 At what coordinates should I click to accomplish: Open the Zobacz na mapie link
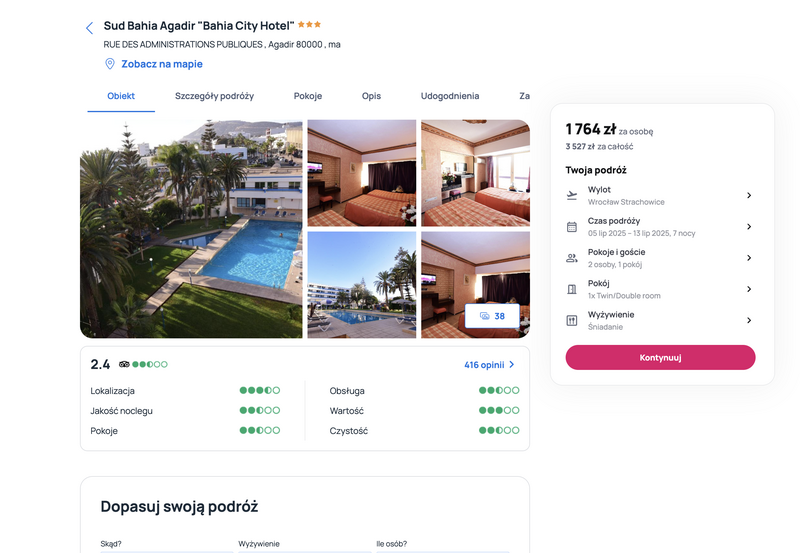click(x=162, y=64)
